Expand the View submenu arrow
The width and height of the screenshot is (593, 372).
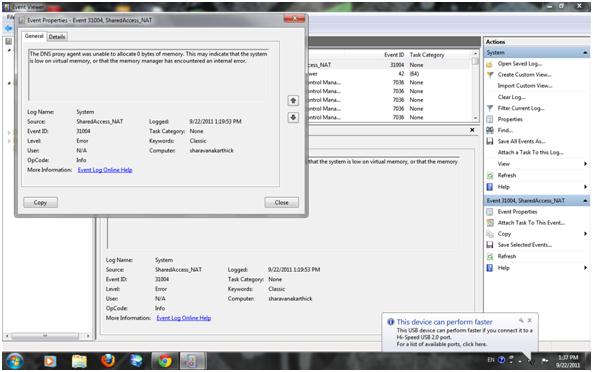[585, 164]
